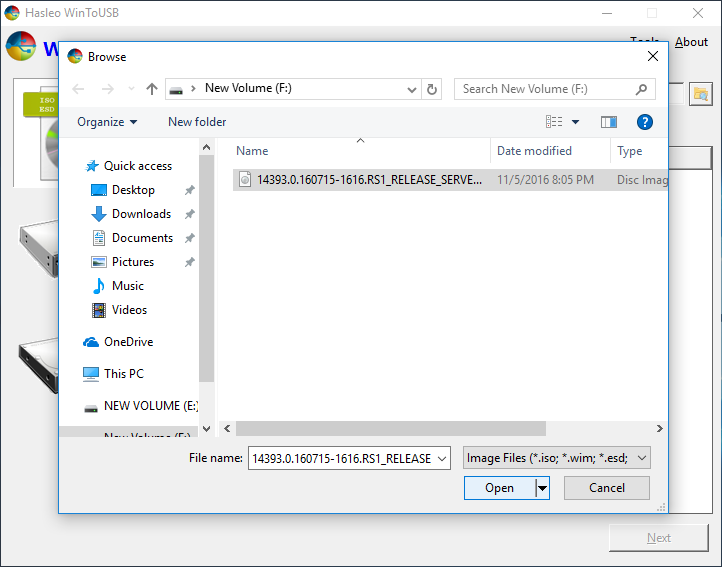Open recent locations chevron in navigation bar
The width and height of the screenshot is (722, 567).
tap(131, 89)
